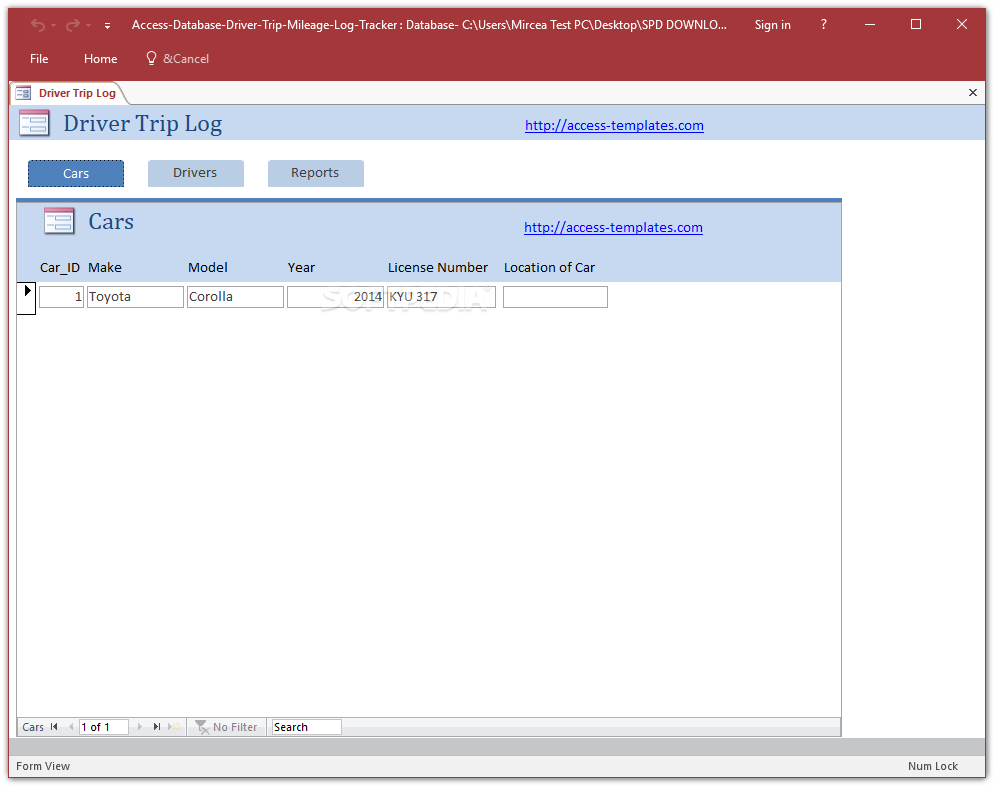
Task: Click the Car_ID field showing 1
Action: pos(61,297)
